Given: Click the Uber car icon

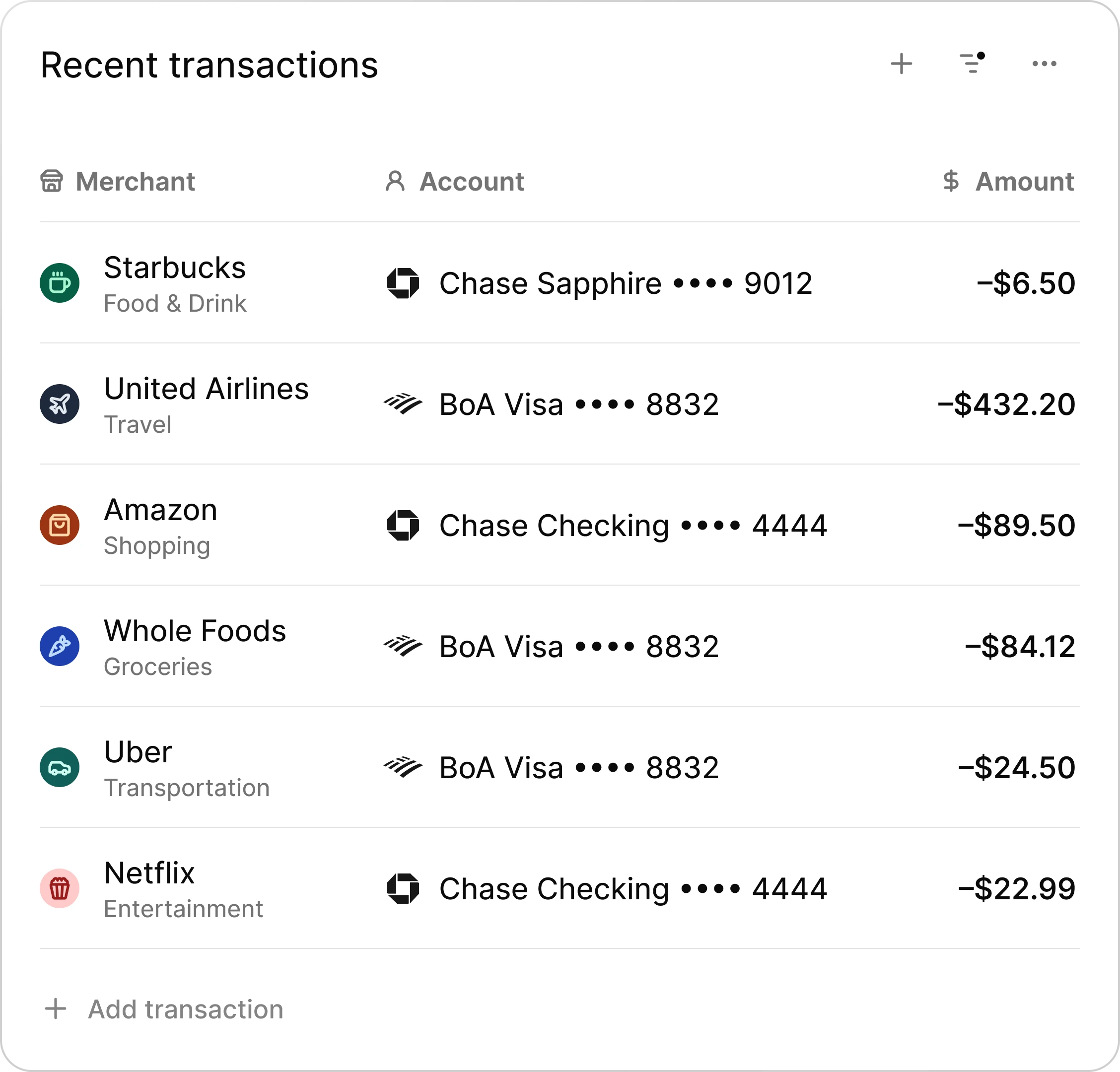Looking at the screenshot, I should click(60, 767).
